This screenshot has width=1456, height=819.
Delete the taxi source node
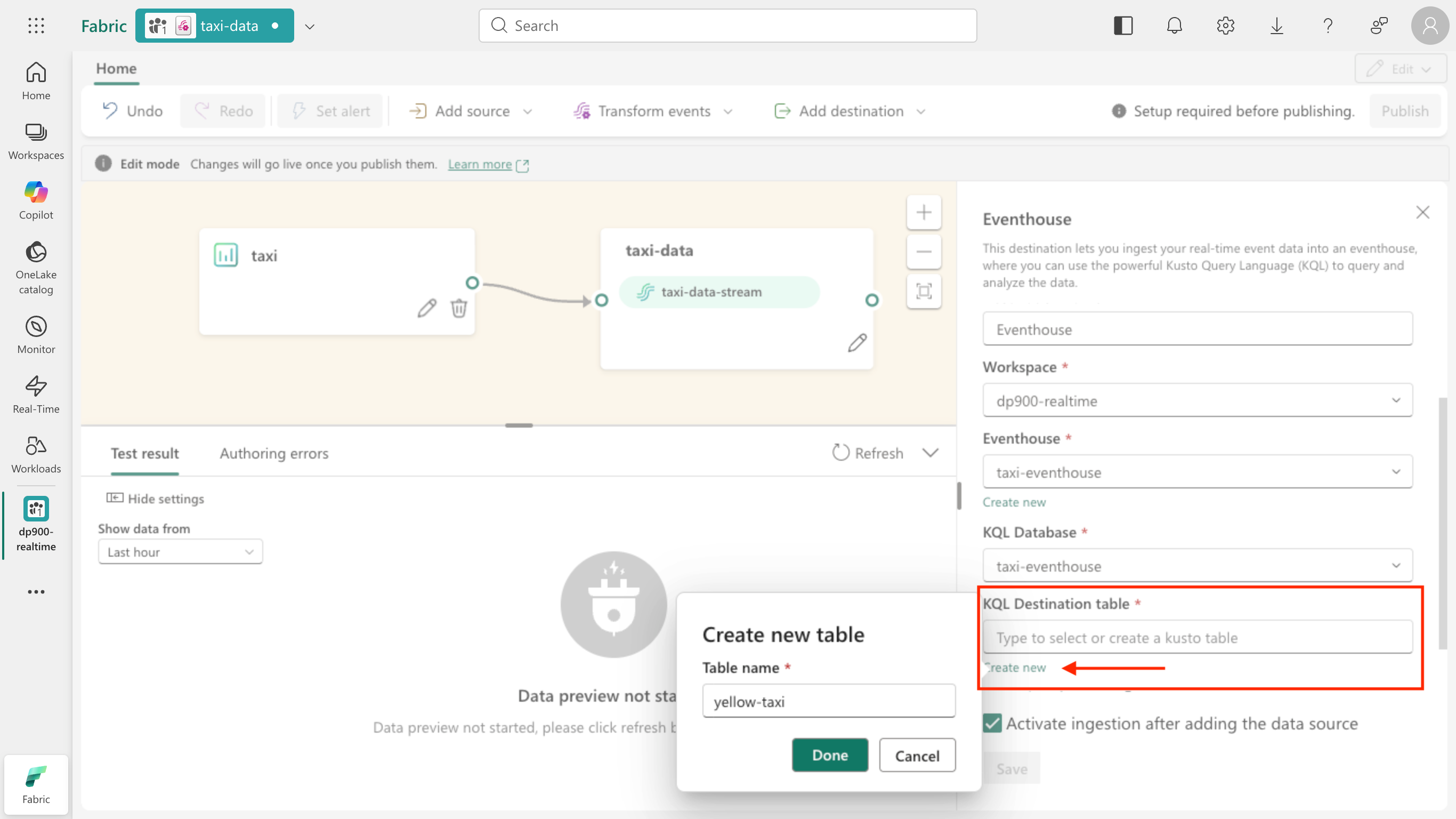pos(459,308)
